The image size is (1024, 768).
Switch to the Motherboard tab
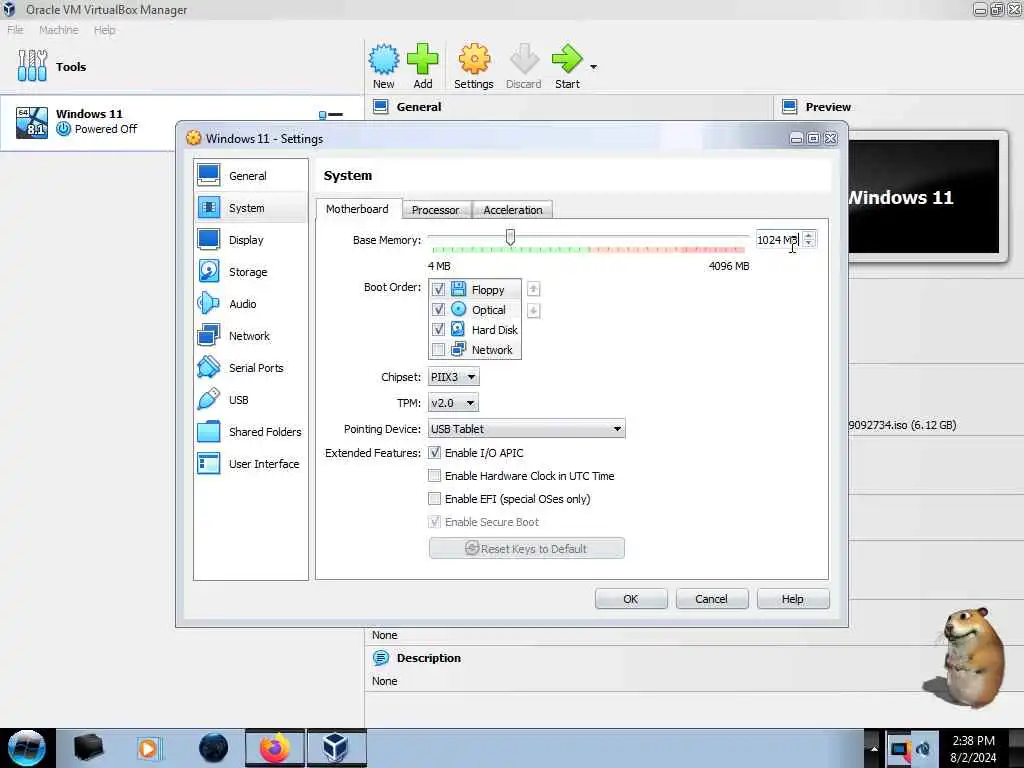point(357,209)
